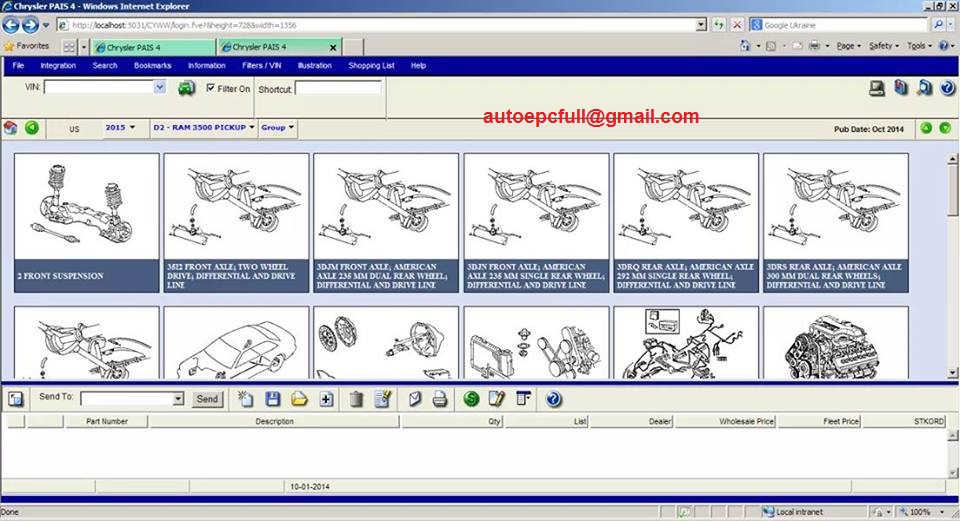Click the green down-arrow icon near Pub Date

945,128
